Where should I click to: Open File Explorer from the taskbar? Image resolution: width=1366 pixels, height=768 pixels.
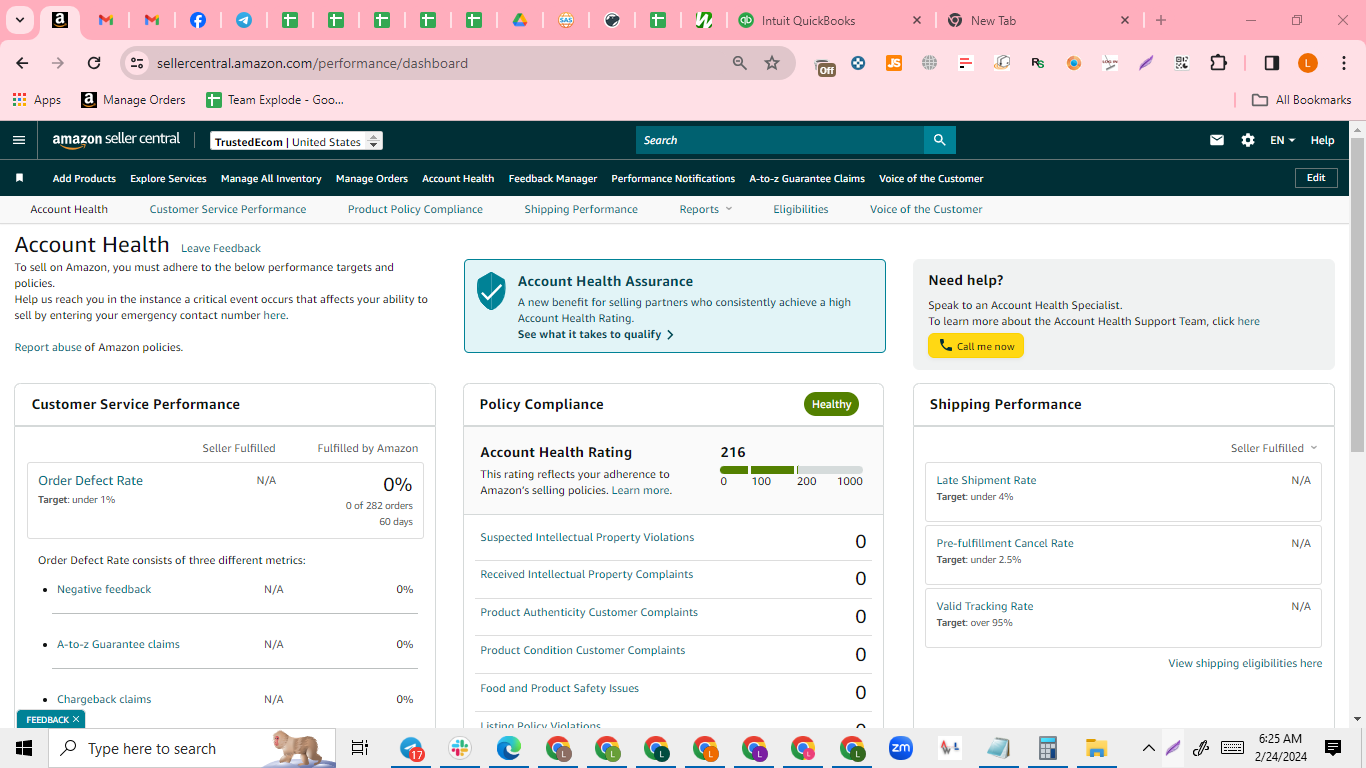pos(1097,748)
